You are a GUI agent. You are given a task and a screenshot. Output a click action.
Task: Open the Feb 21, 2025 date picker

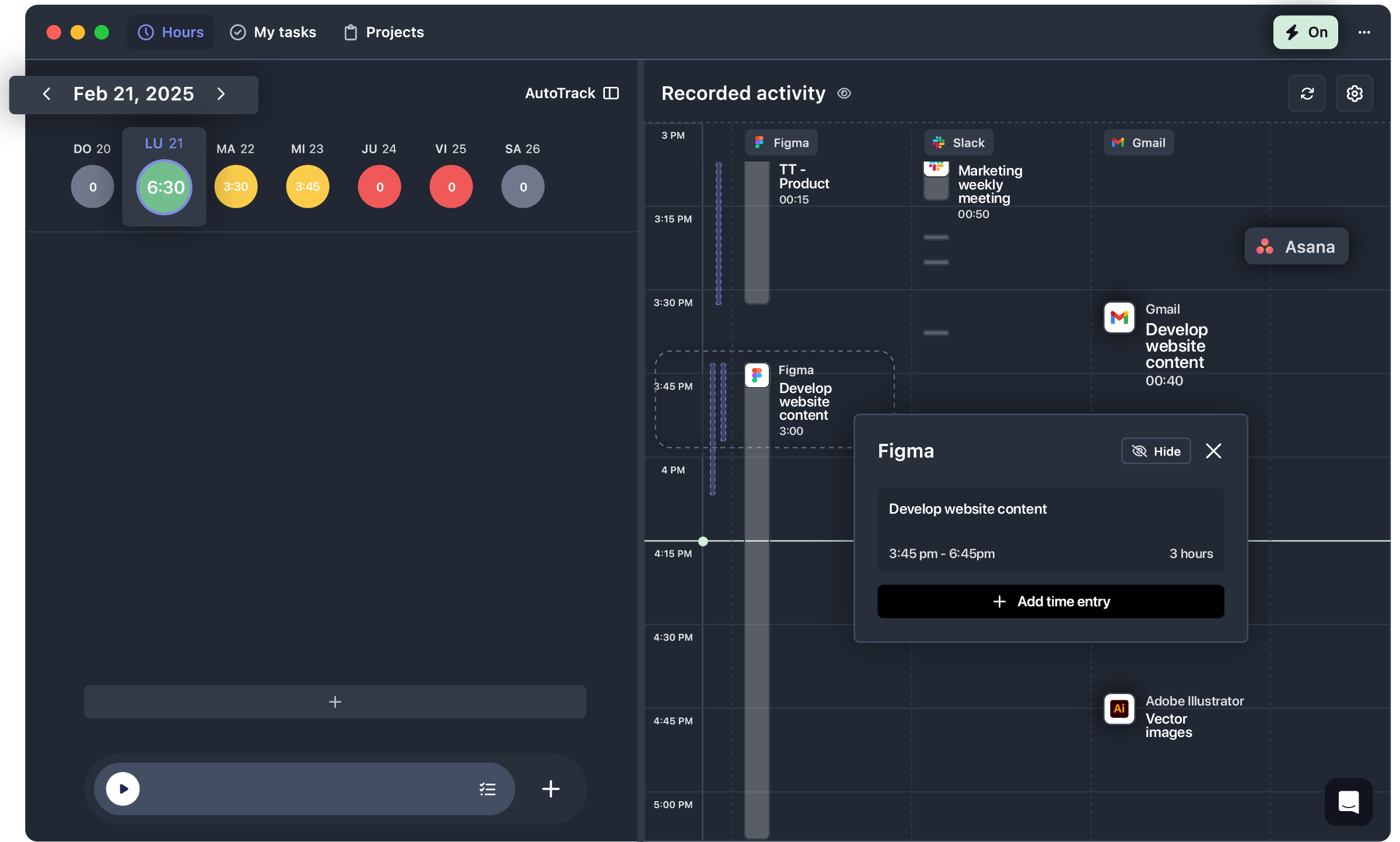click(134, 94)
